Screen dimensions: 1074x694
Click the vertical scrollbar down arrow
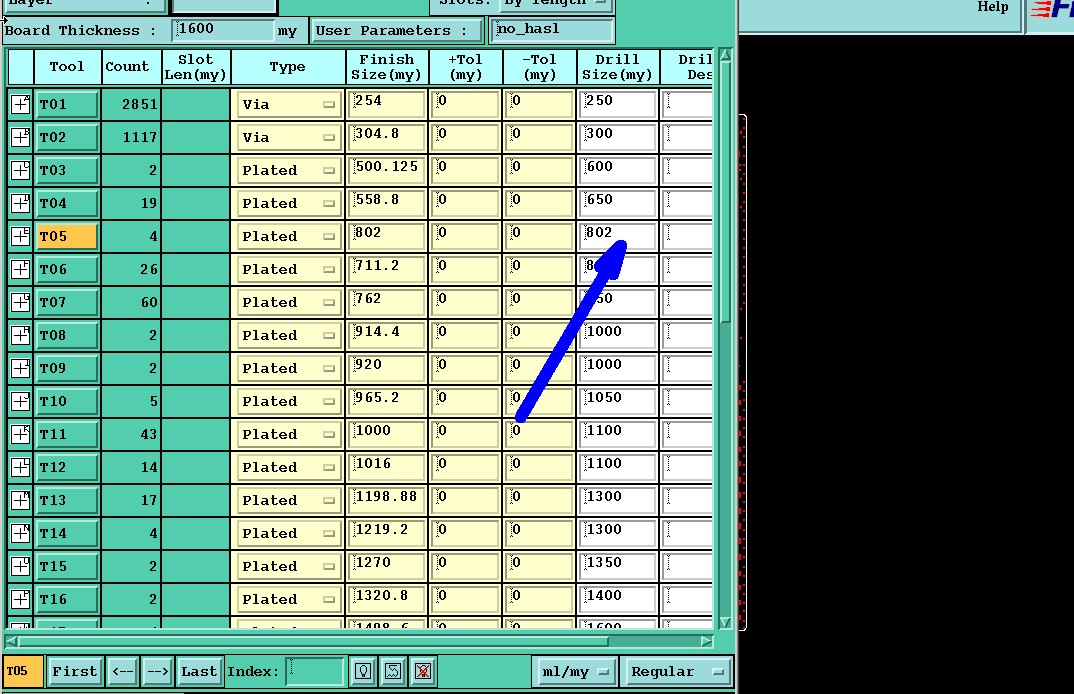725,622
